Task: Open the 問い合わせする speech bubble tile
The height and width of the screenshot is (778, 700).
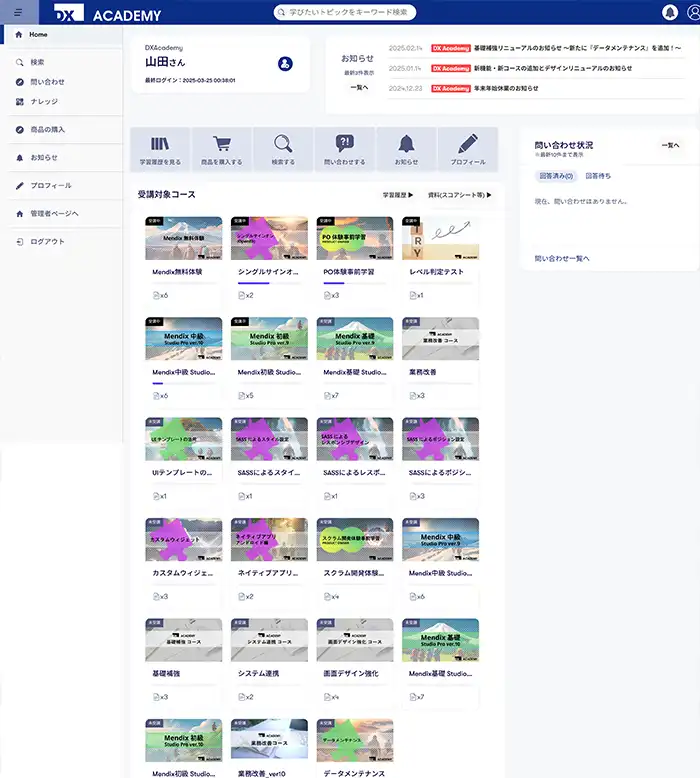Action: coord(344,149)
